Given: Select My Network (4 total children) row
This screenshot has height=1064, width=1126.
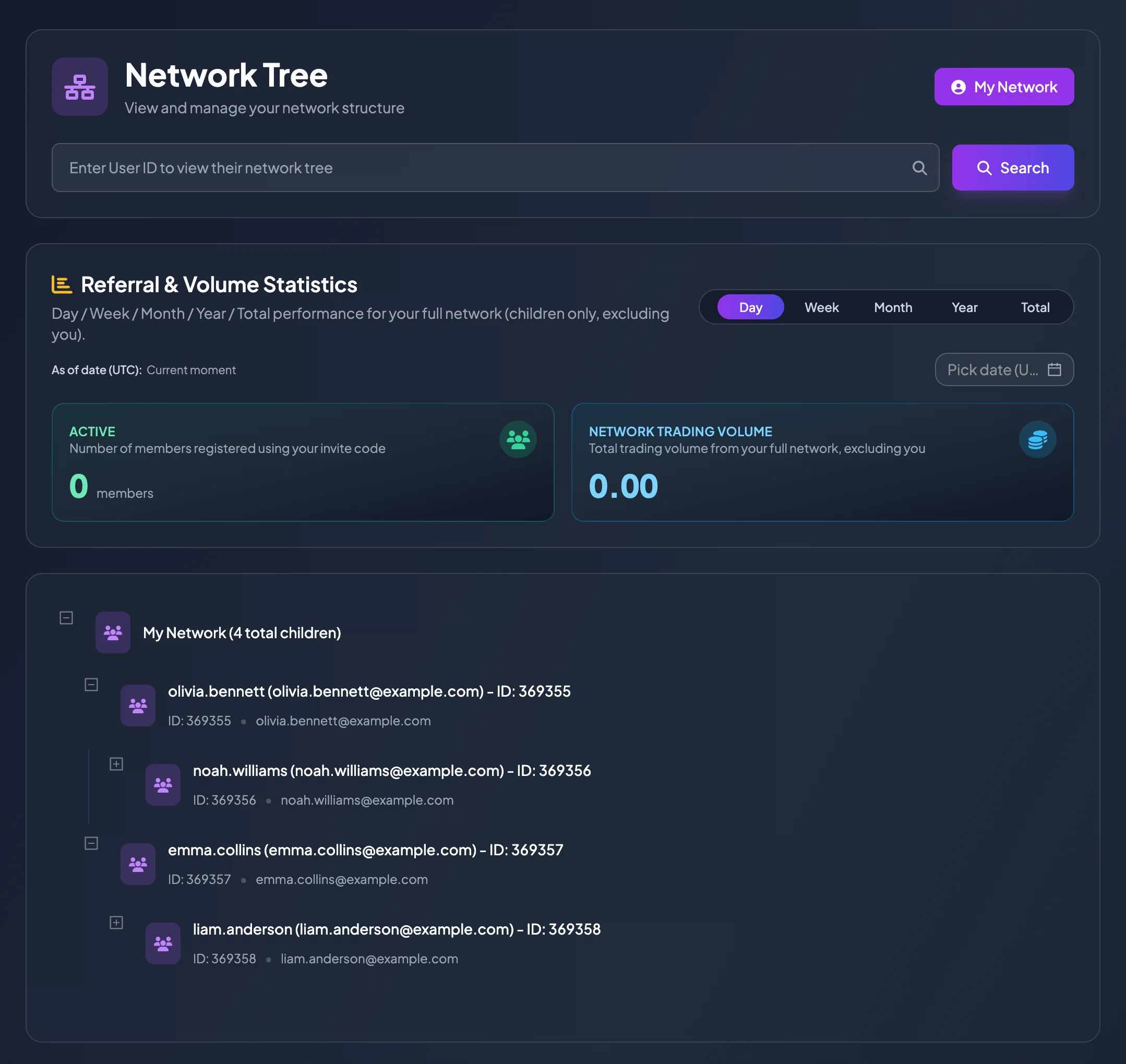Looking at the screenshot, I should (242, 633).
